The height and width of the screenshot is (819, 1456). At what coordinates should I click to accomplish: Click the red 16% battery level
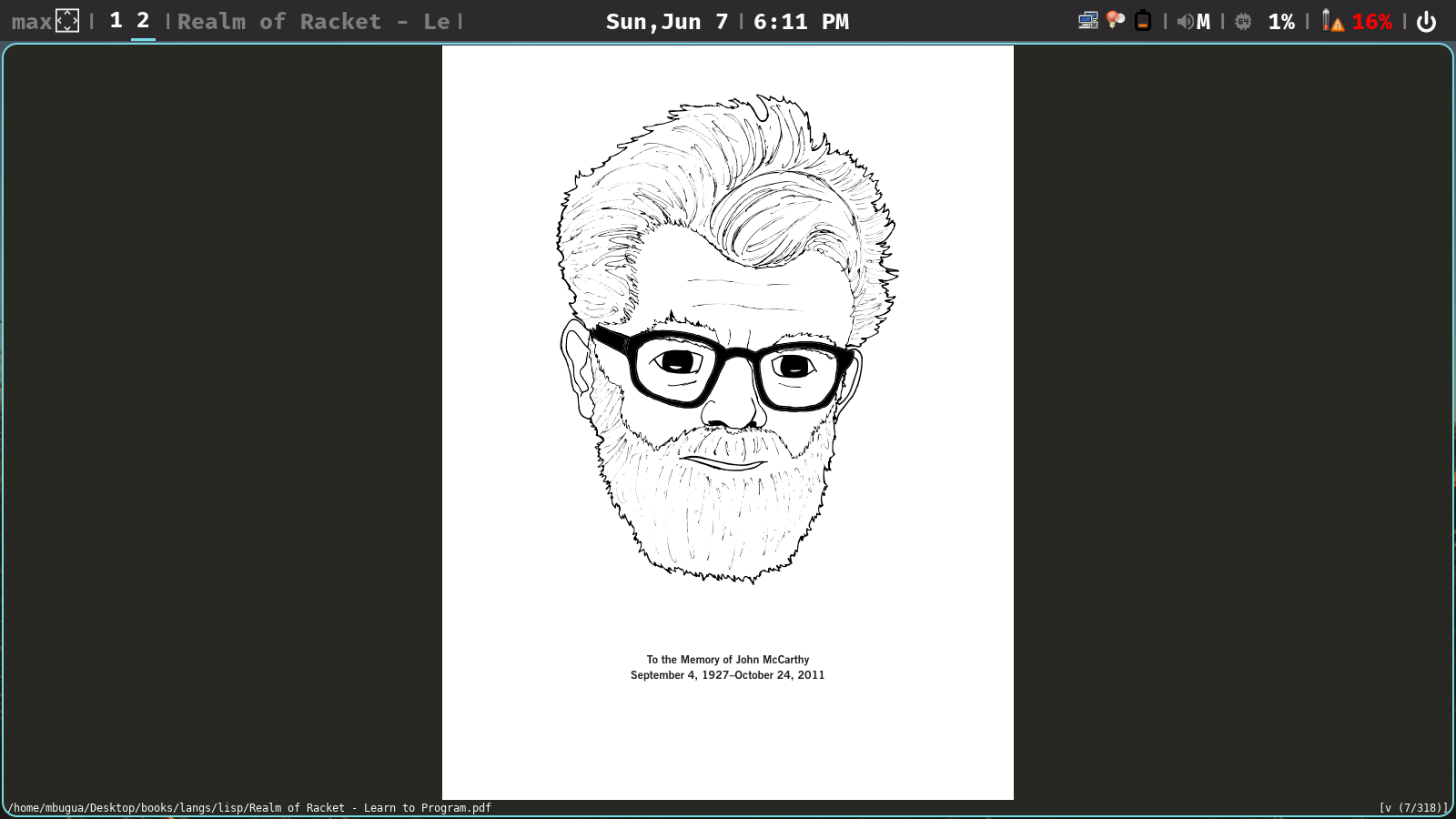point(1371,21)
